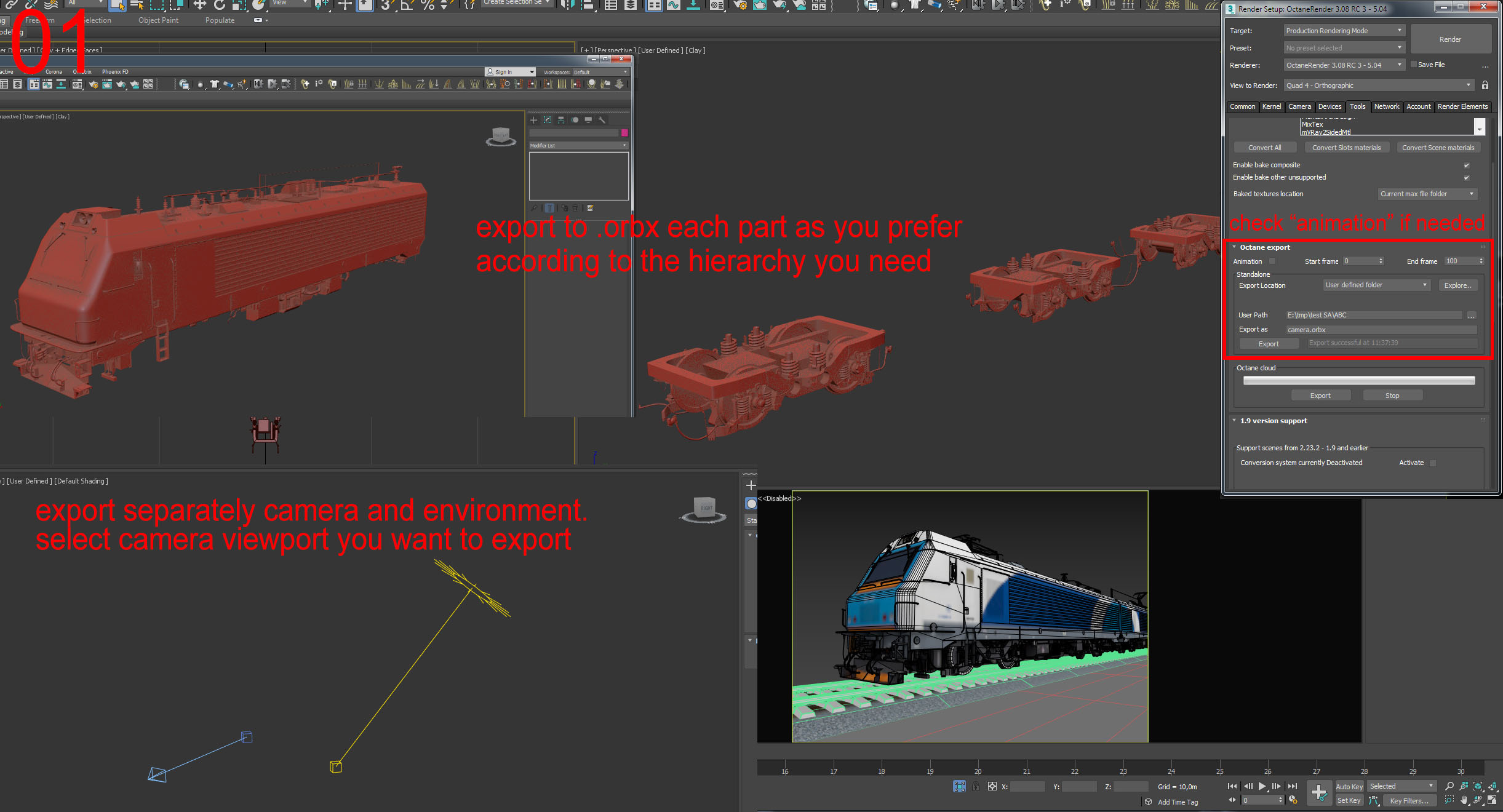Click the Set Keys plus icon
Viewport: 1503px width, 812px height.
1319,793
